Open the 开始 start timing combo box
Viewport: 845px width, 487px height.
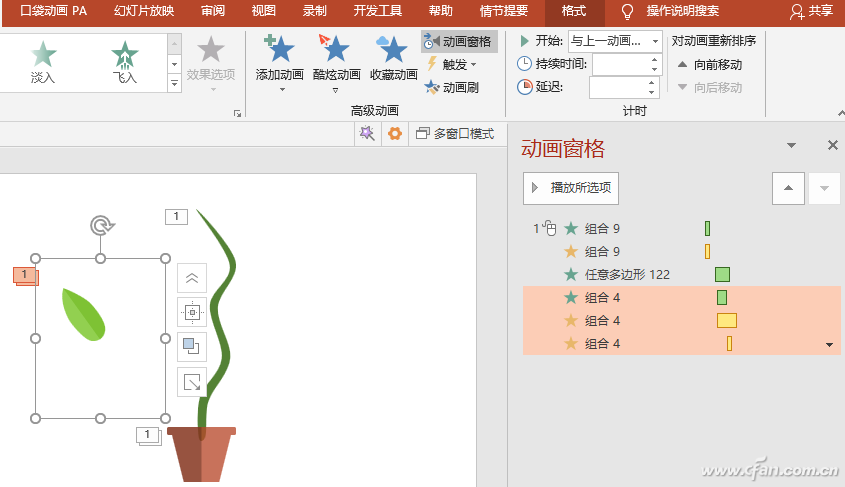tap(615, 41)
